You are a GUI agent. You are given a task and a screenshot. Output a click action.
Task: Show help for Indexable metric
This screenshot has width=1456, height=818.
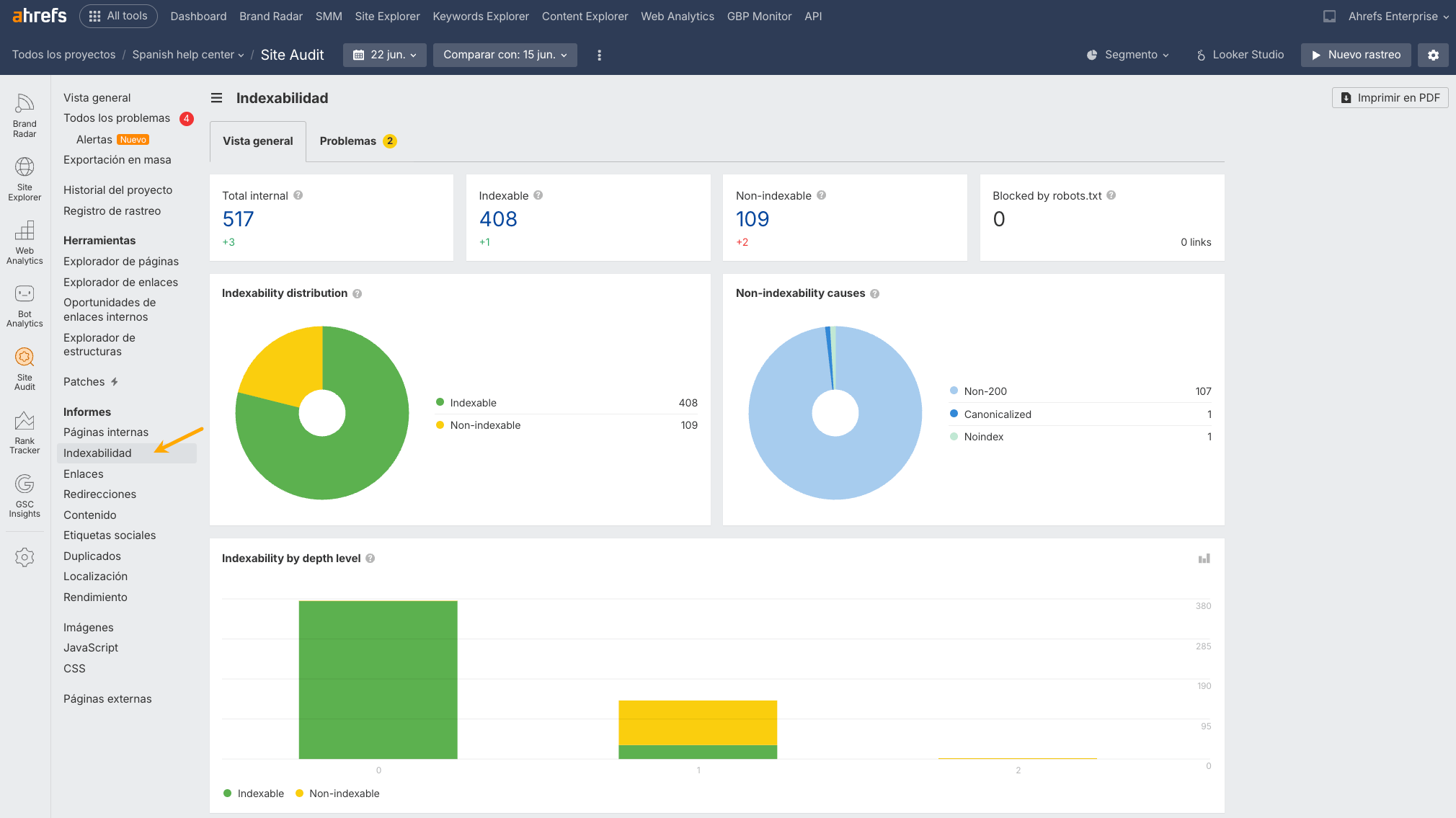pos(538,195)
